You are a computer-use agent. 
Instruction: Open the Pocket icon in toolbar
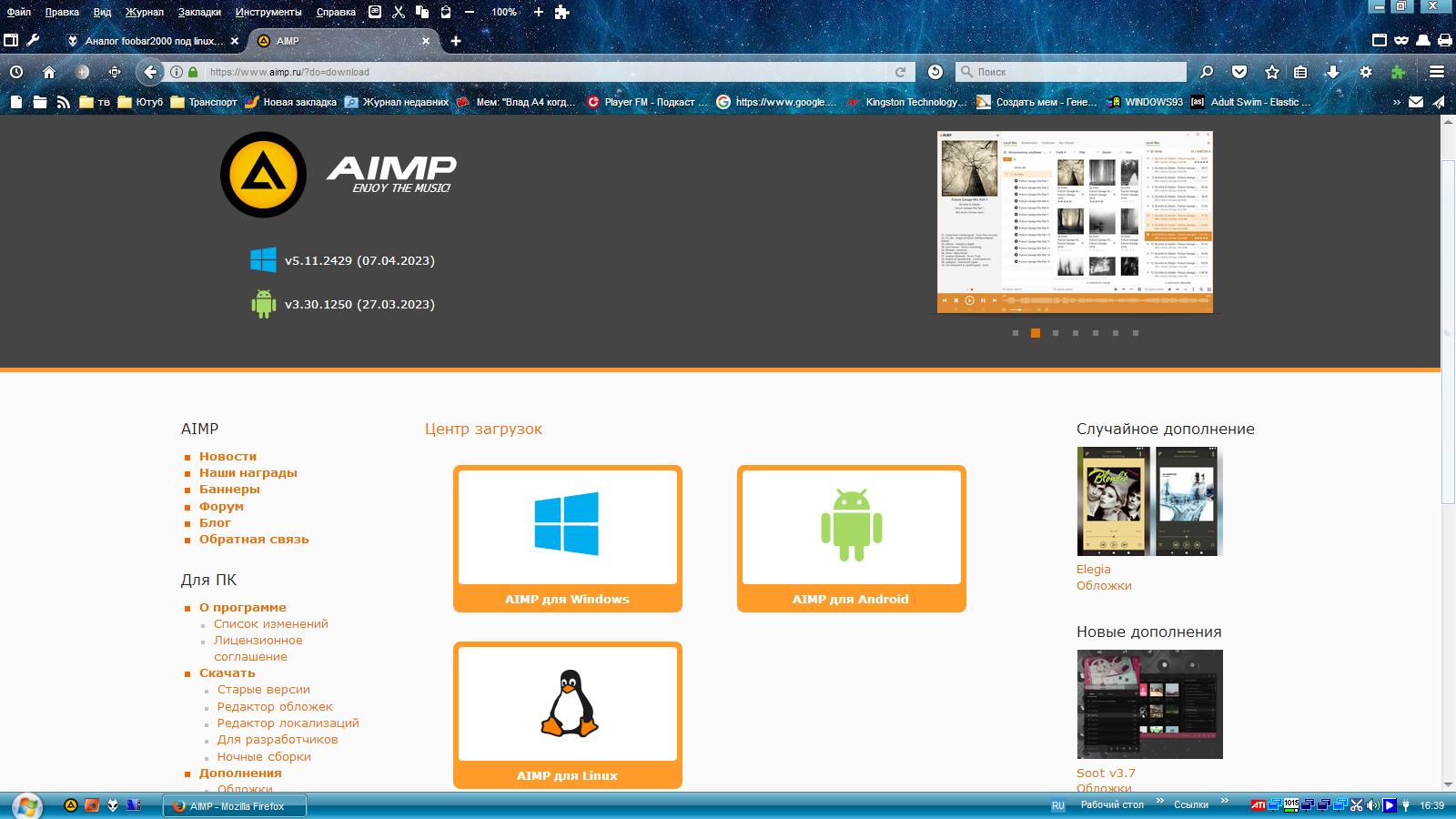coord(1239,72)
